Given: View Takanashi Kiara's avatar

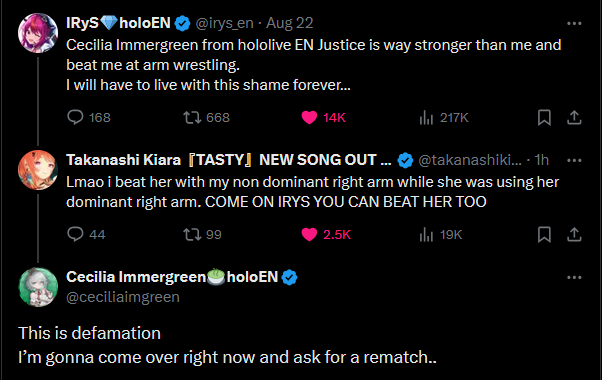Looking at the screenshot, I should point(38,170).
